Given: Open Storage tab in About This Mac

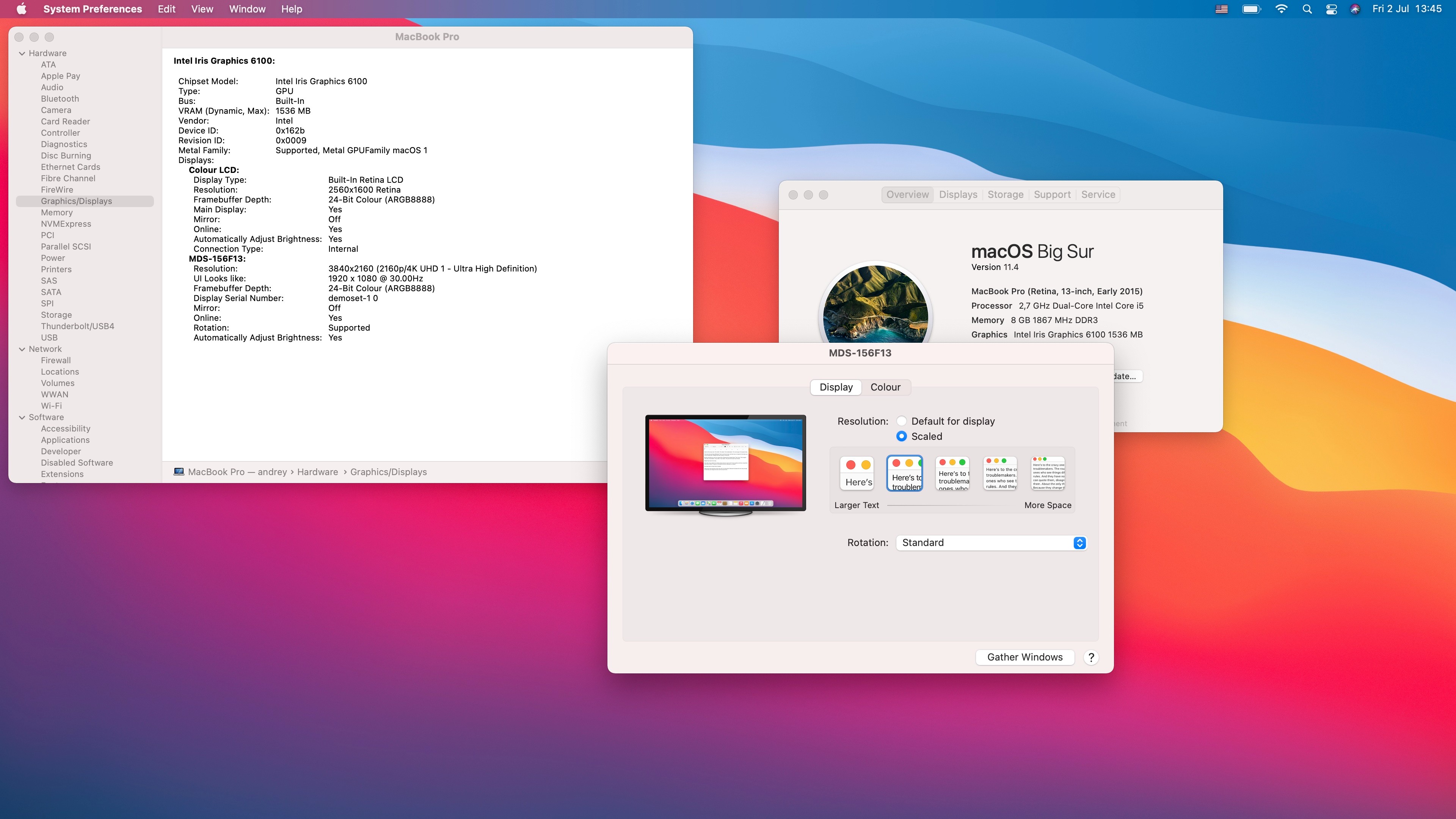Looking at the screenshot, I should [x=1006, y=195].
